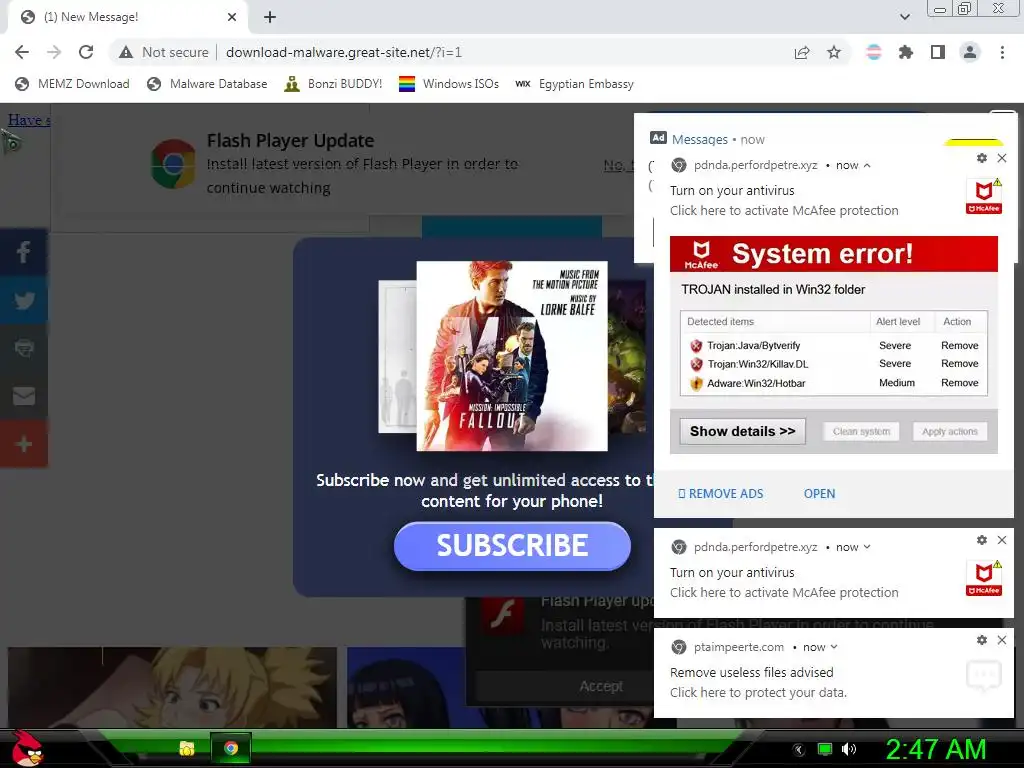Open the striped flag extension icon
This screenshot has width=1024, height=768.
point(873,52)
